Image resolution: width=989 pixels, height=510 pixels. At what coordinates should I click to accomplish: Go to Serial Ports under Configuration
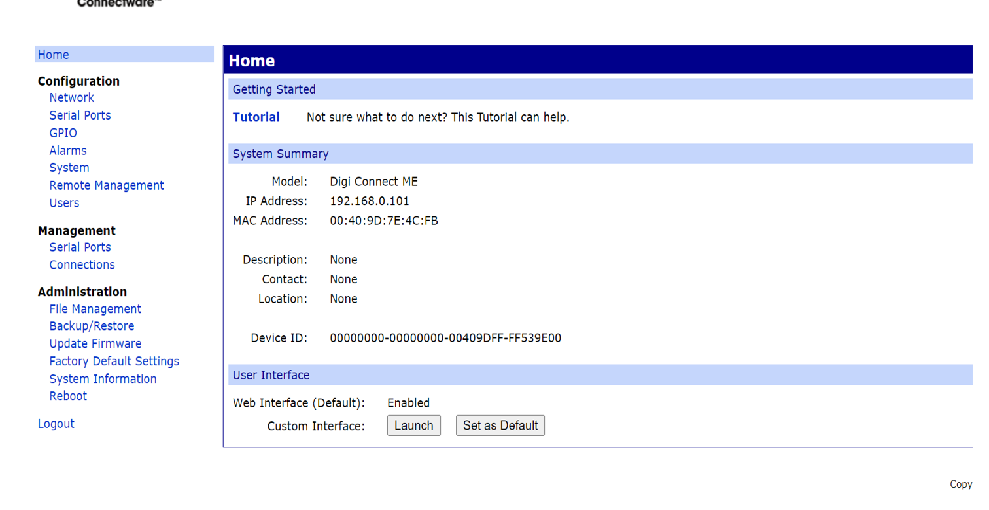coord(80,116)
